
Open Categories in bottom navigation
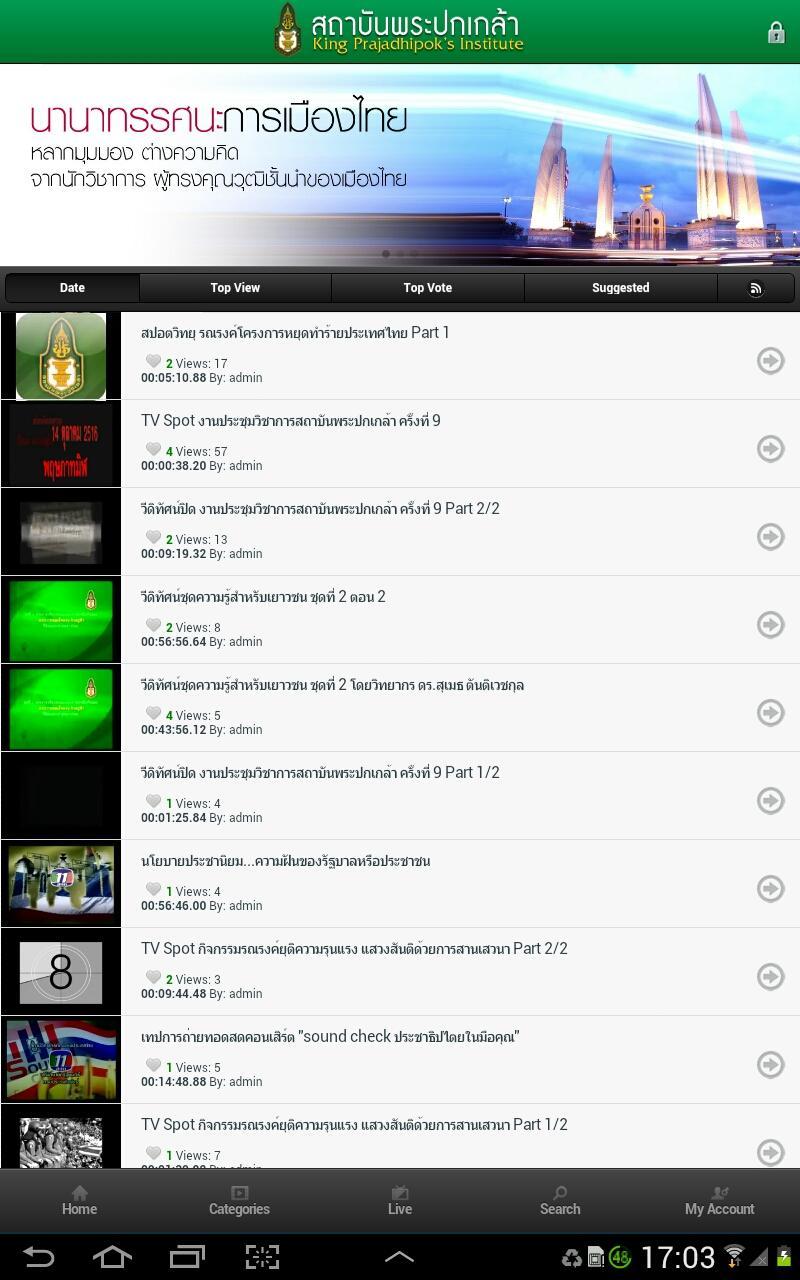click(x=240, y=1200)
